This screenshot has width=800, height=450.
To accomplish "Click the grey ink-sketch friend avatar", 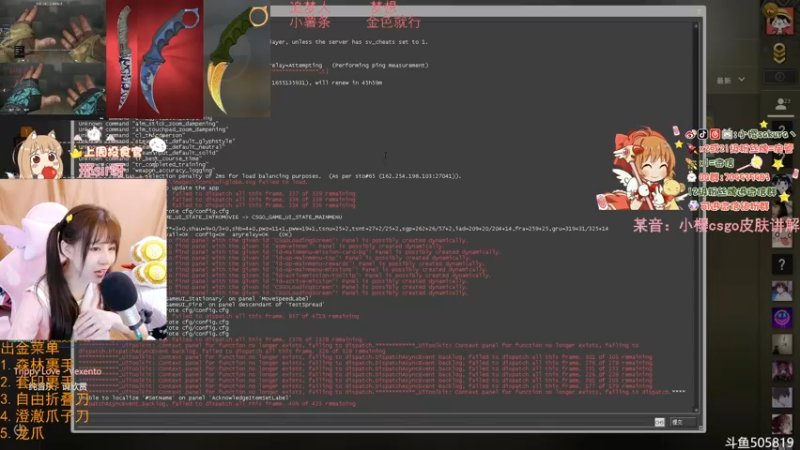I will click(782, 344).
